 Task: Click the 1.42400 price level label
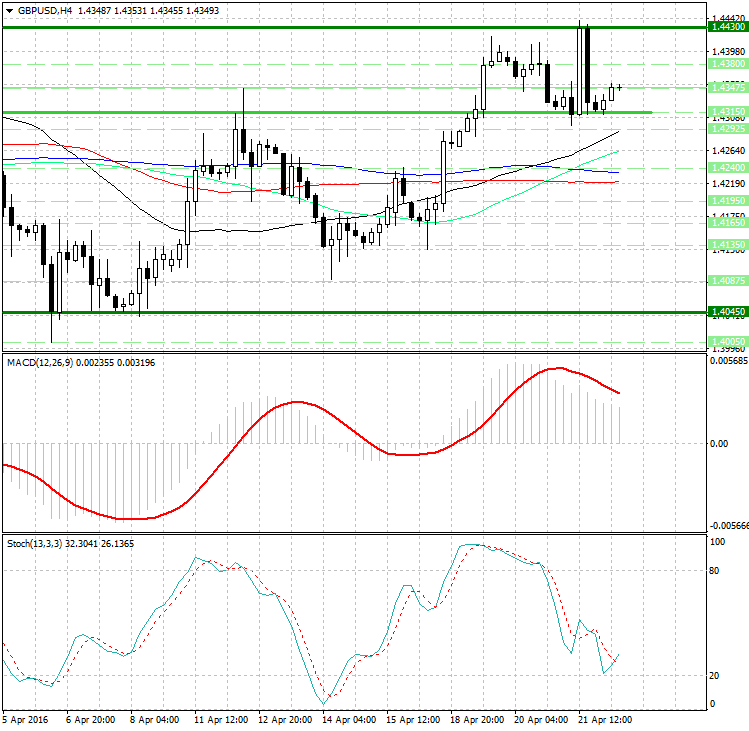pos(726,167)
